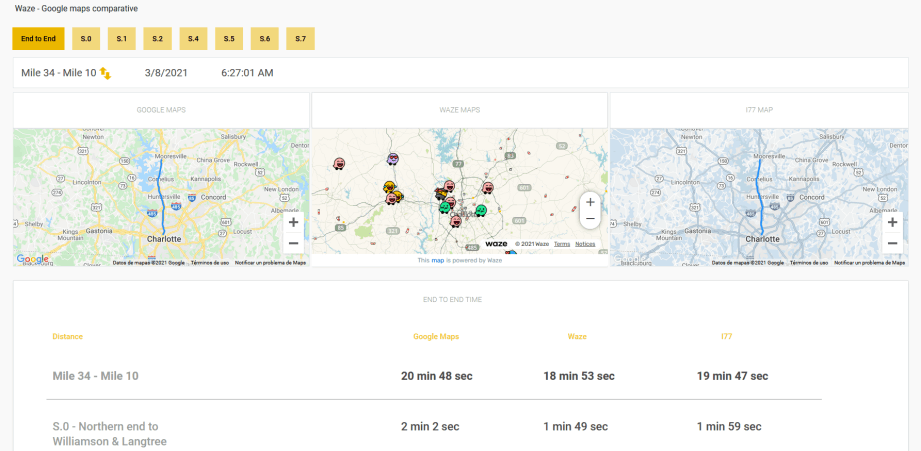921x451 pixels.
Task: Click 'Notificar un problema de Maps' on I77 map
Action: [869, 263]
